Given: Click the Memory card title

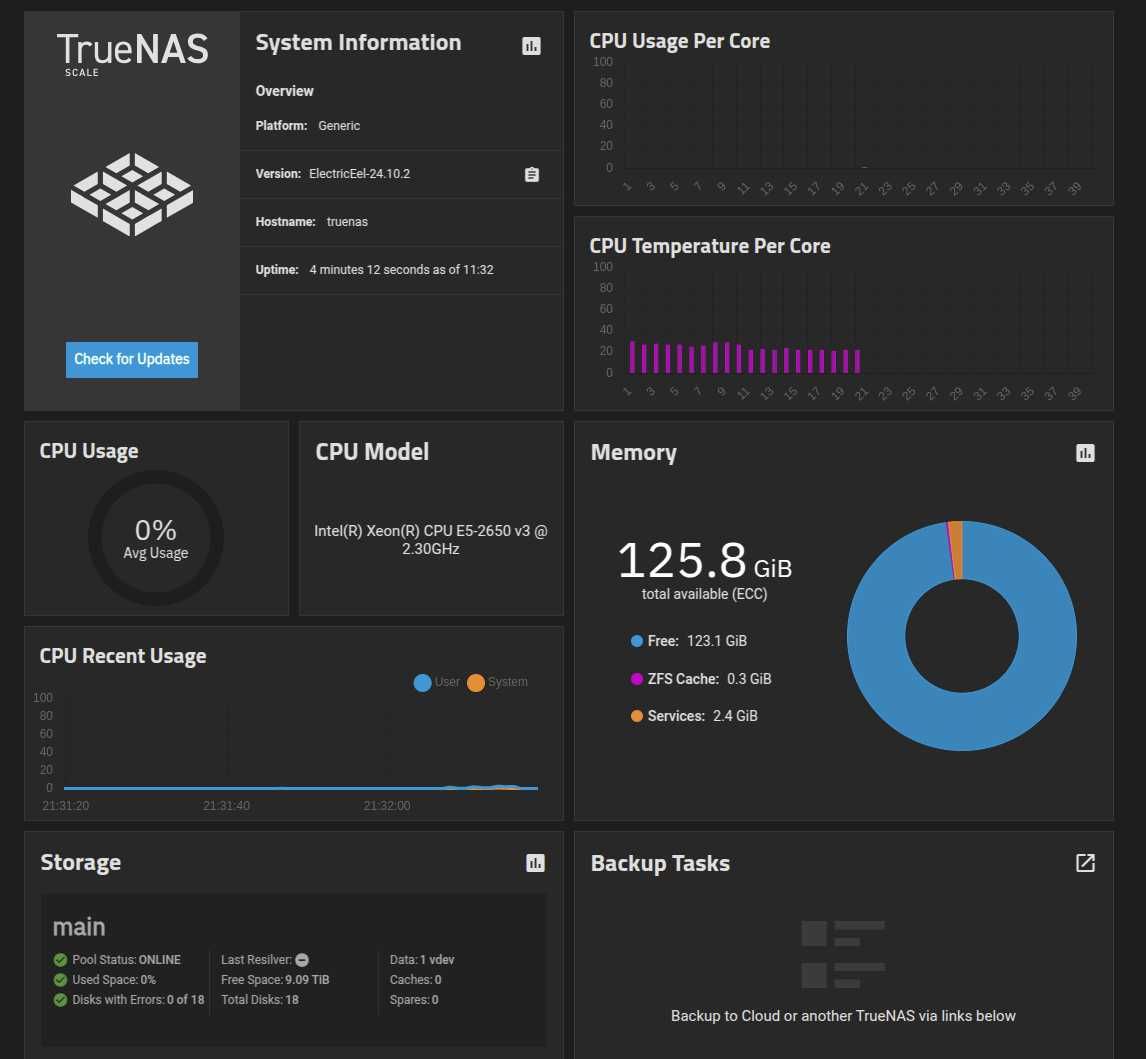Looking at the screenshot, I should point(634,453).
